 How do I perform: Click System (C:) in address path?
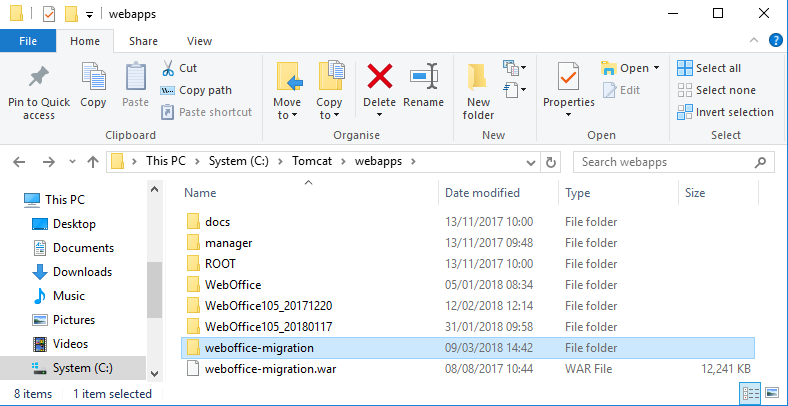tap(239, 161)
